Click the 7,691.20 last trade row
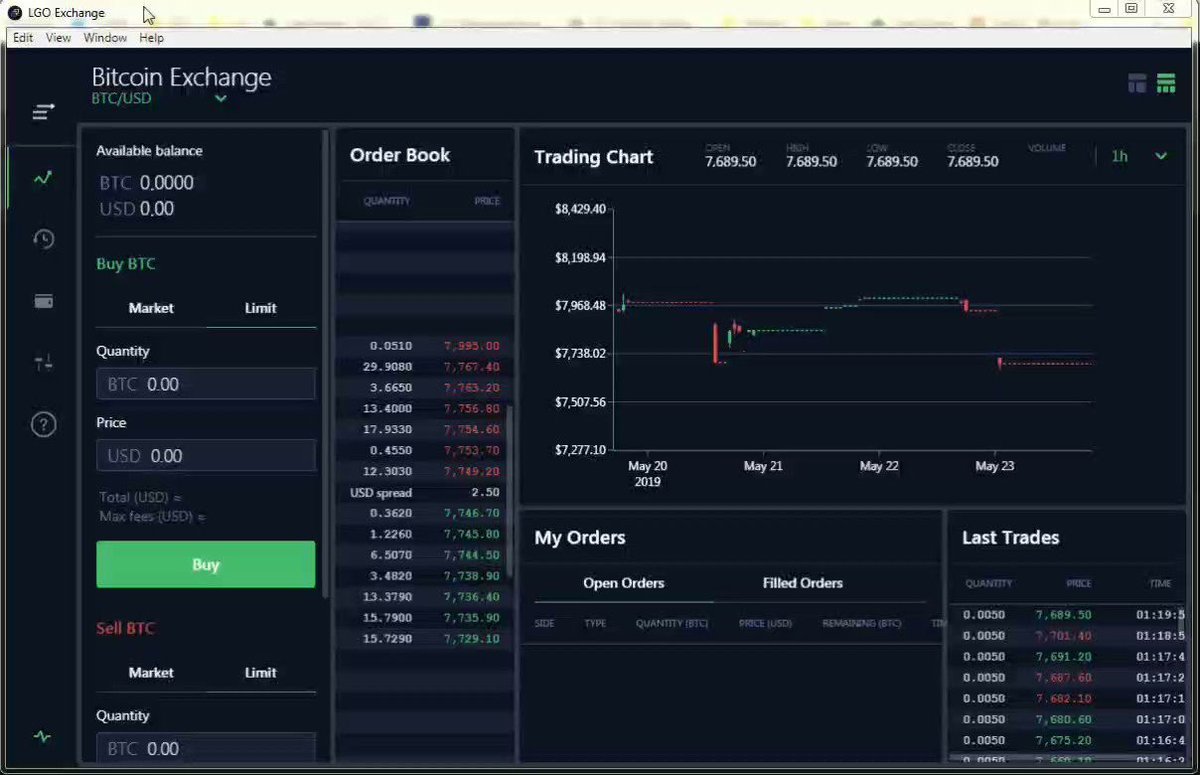Viewport: 1200px width, 775px height. (x=1067, y=657)
